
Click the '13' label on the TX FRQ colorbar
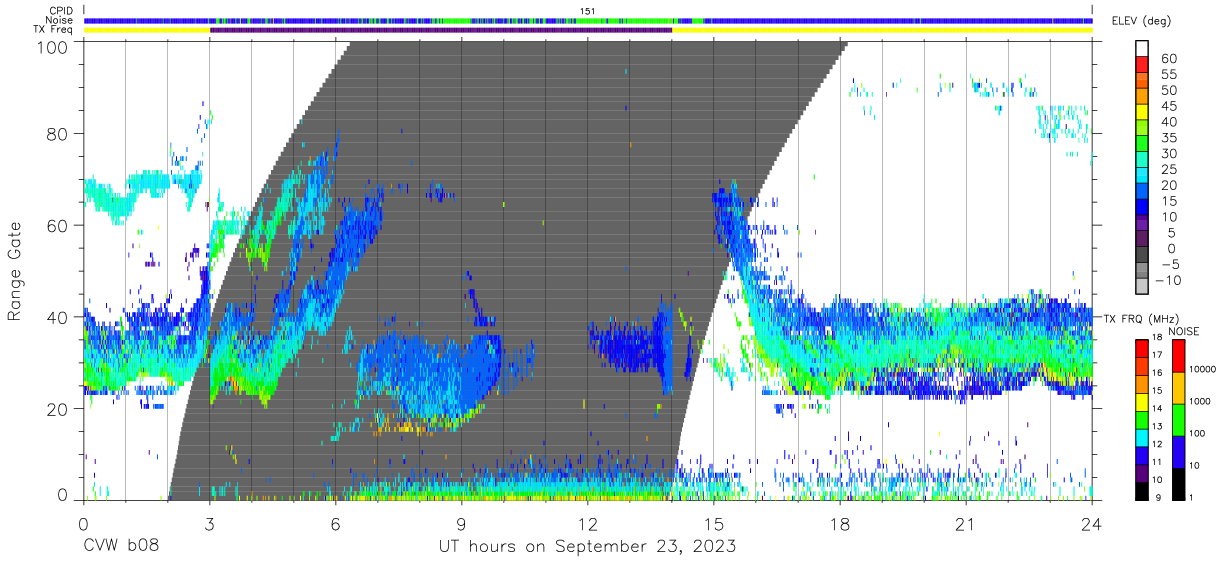pos(1155,426)
